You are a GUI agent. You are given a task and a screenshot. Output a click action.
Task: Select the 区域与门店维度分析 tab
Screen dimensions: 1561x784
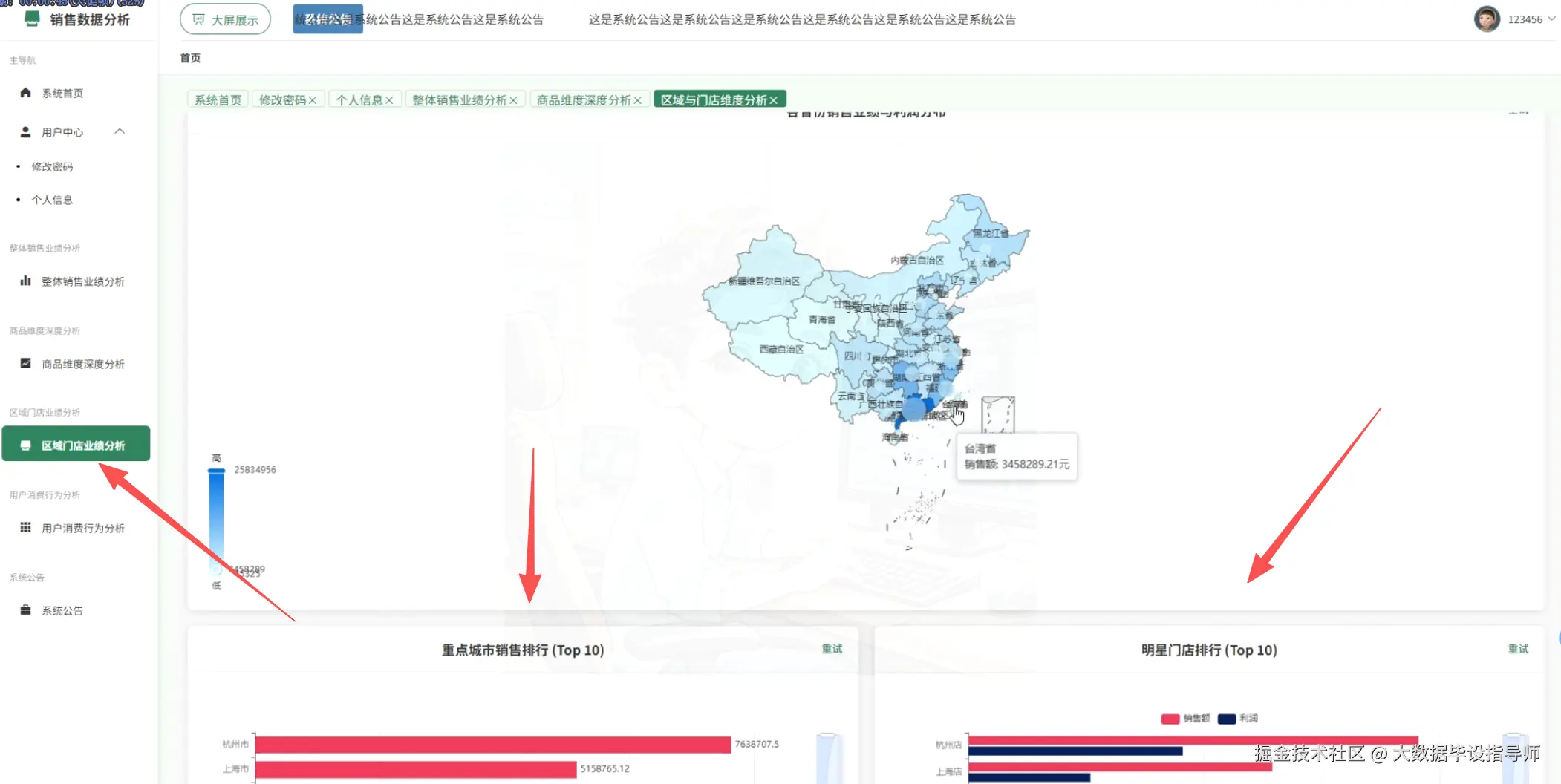(x=714, y=99)
